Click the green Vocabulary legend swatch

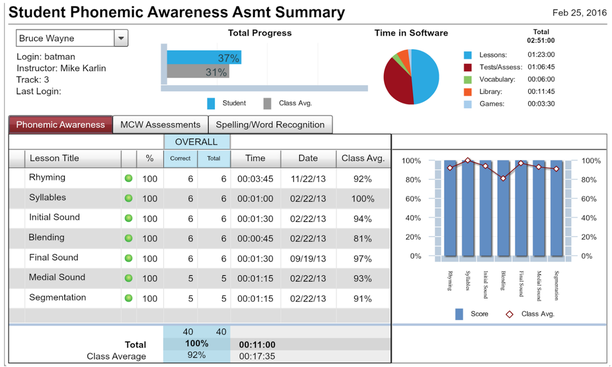click(x=468, y=80)
